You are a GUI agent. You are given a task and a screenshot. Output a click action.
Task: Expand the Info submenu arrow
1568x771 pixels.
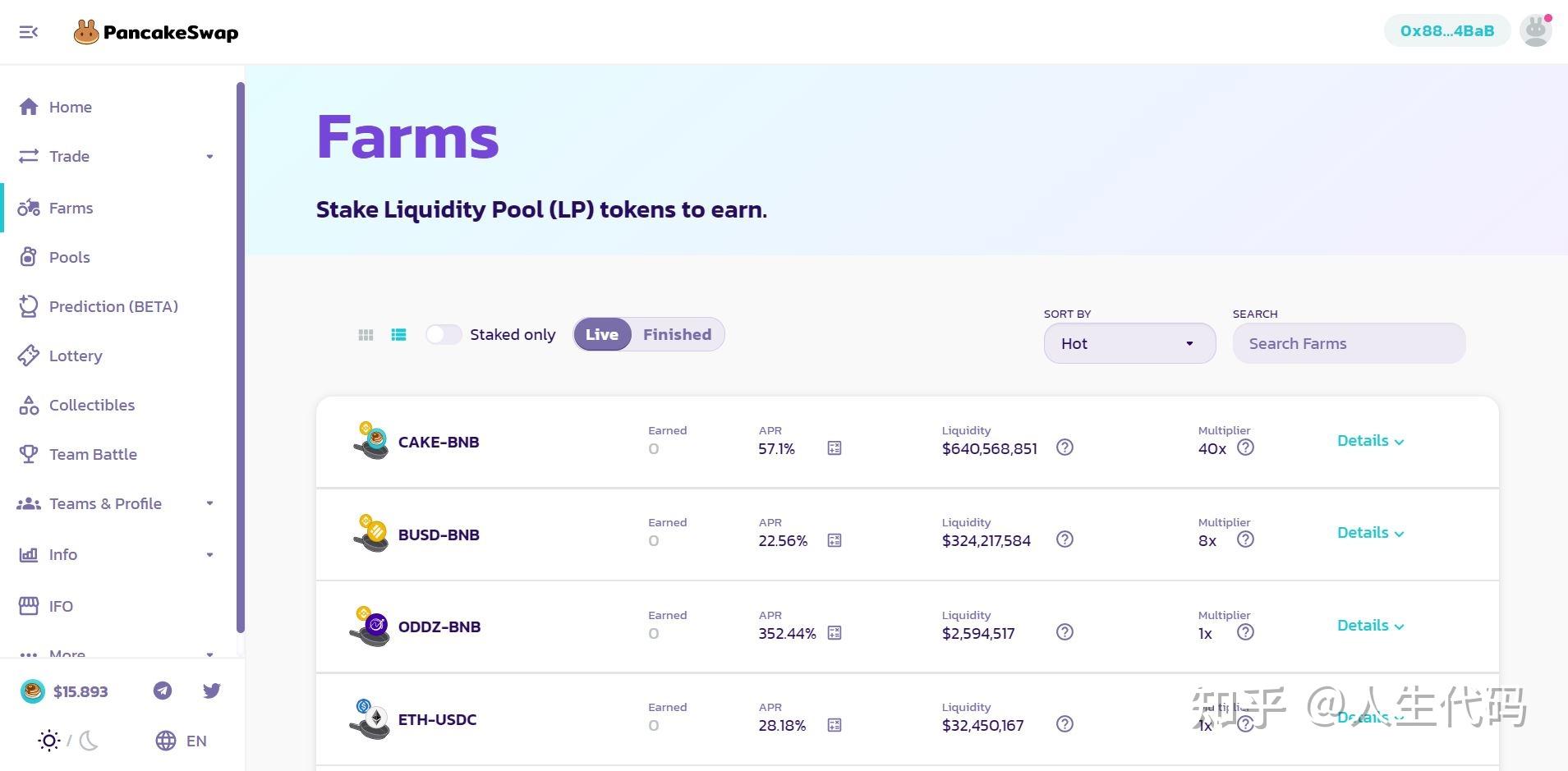coord(209,554)
